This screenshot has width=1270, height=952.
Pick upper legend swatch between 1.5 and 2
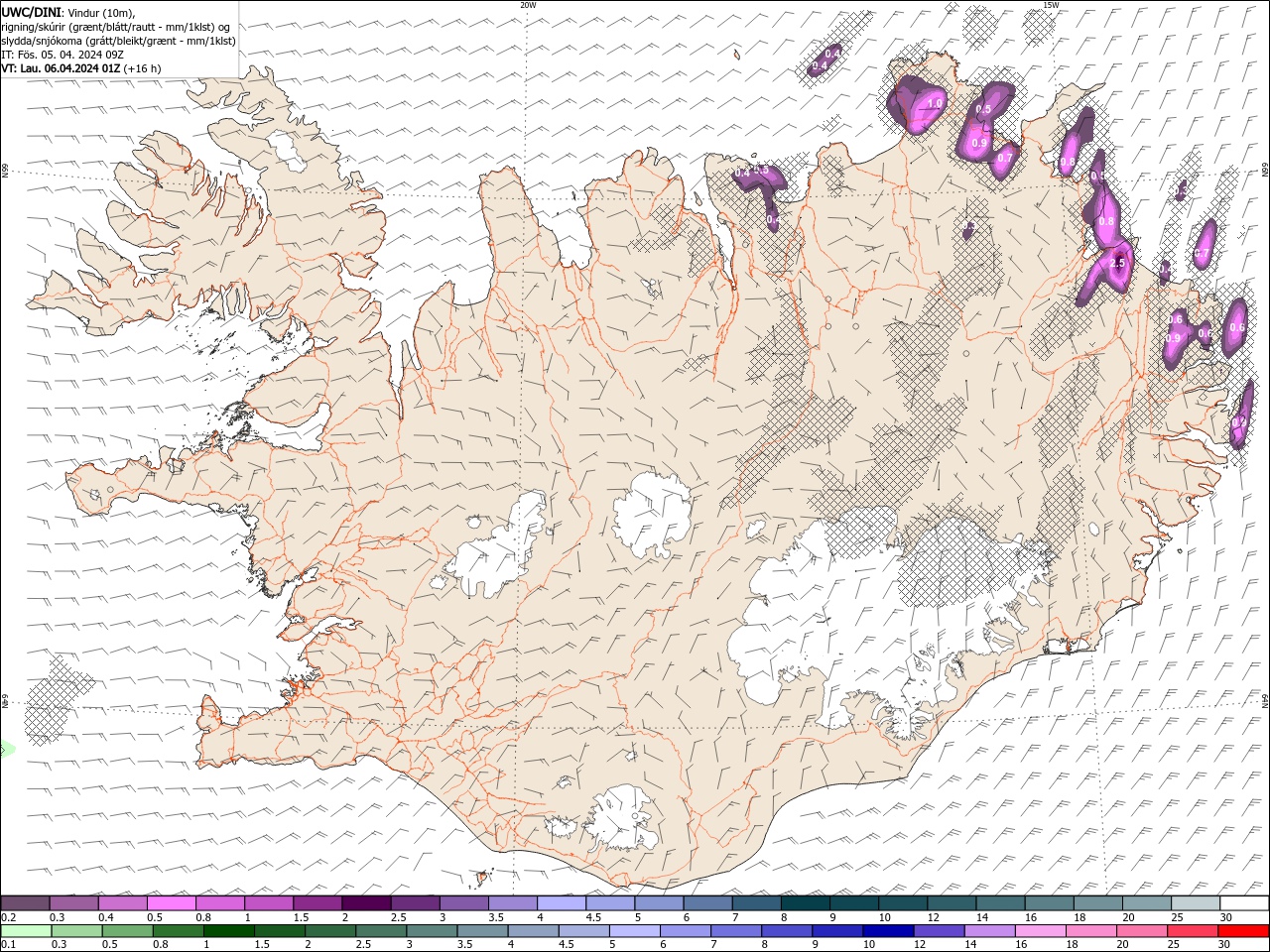pyautogui.click(x=317, y=903)
